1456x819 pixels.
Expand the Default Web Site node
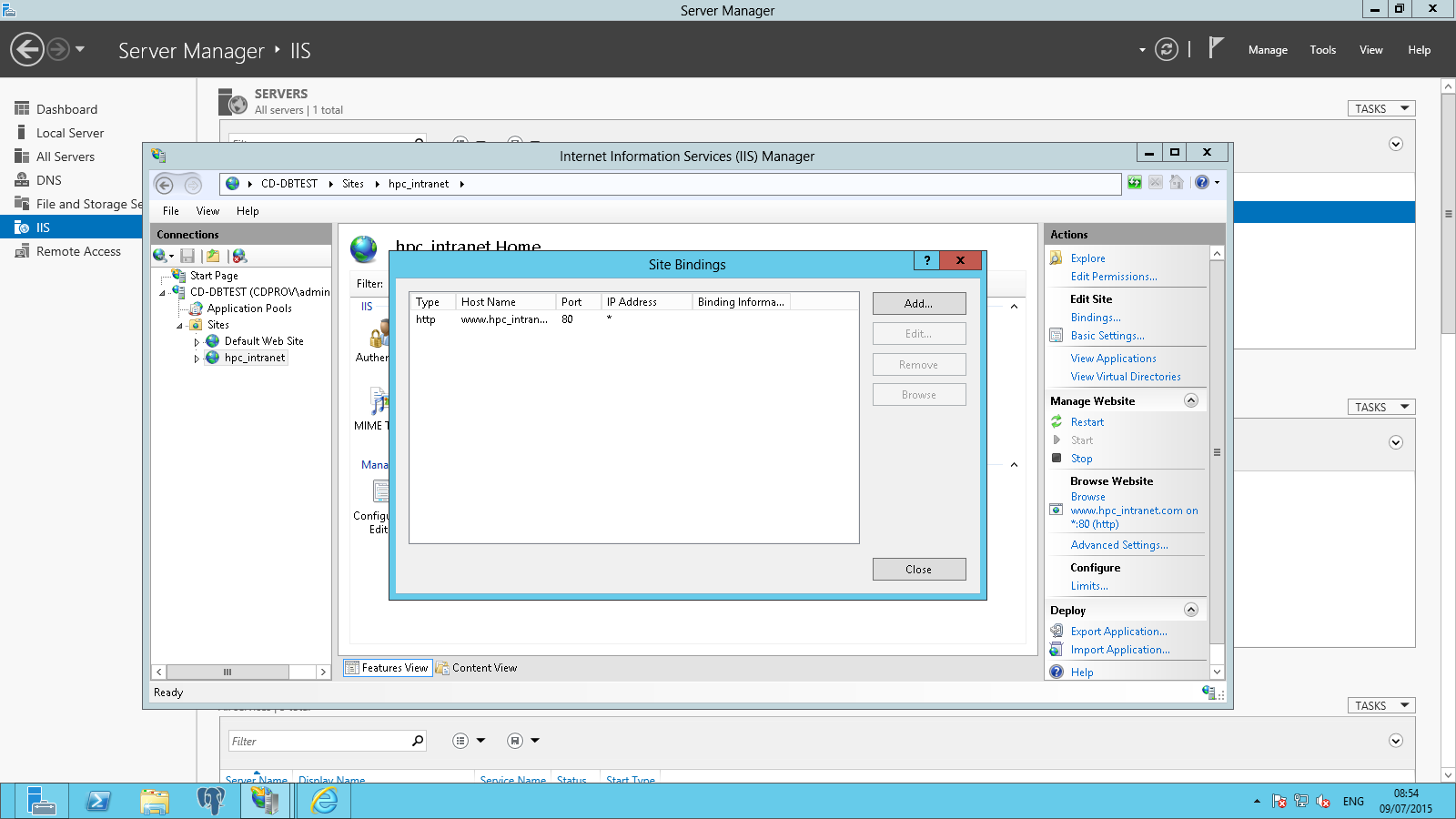tap(197, 342)
